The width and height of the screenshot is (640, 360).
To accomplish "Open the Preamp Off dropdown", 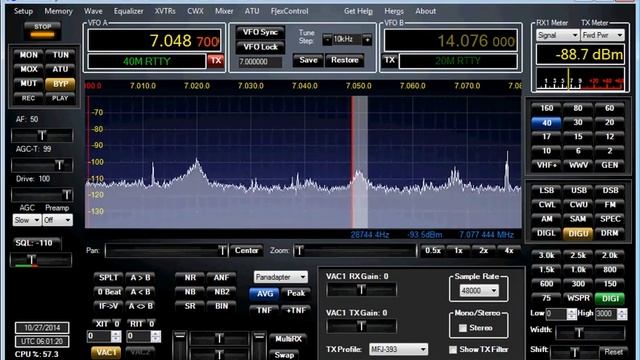I will coord(58,220).
